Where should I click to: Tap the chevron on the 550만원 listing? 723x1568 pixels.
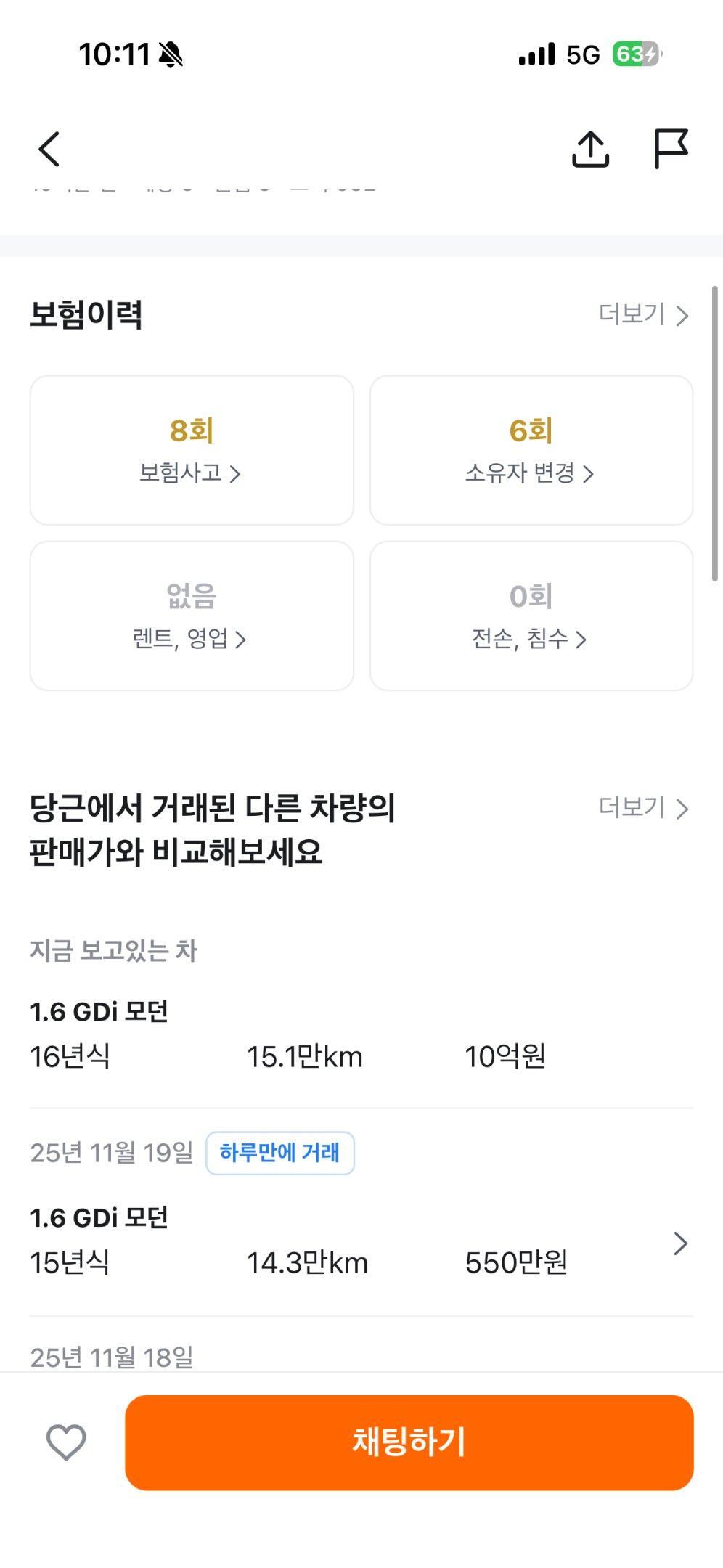click(x=680, y=1244)
